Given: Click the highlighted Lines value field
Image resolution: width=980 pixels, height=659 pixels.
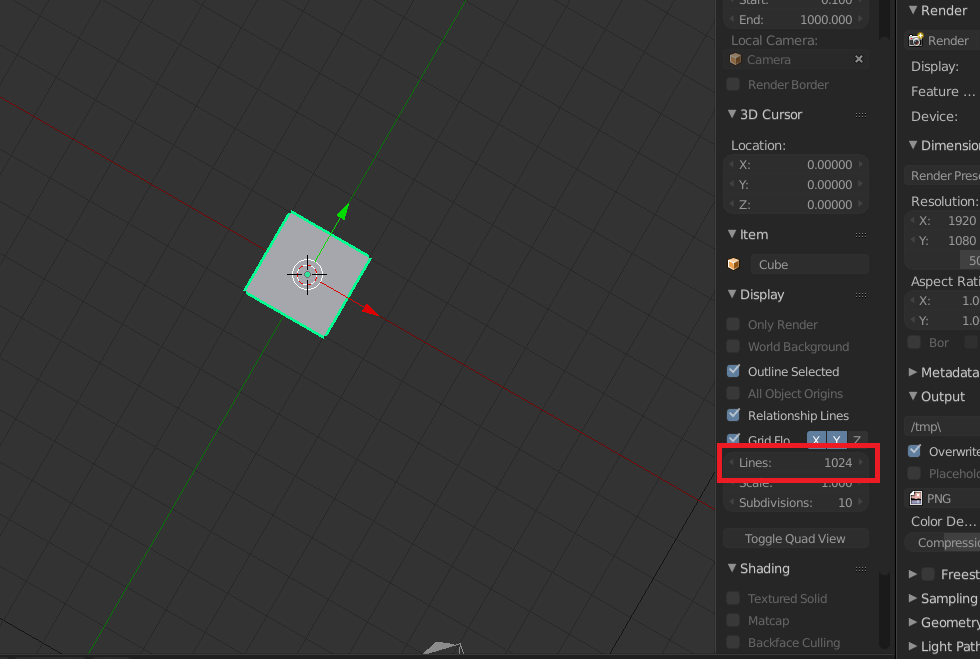Looking at the screenshot, I should tap(797, 462).
